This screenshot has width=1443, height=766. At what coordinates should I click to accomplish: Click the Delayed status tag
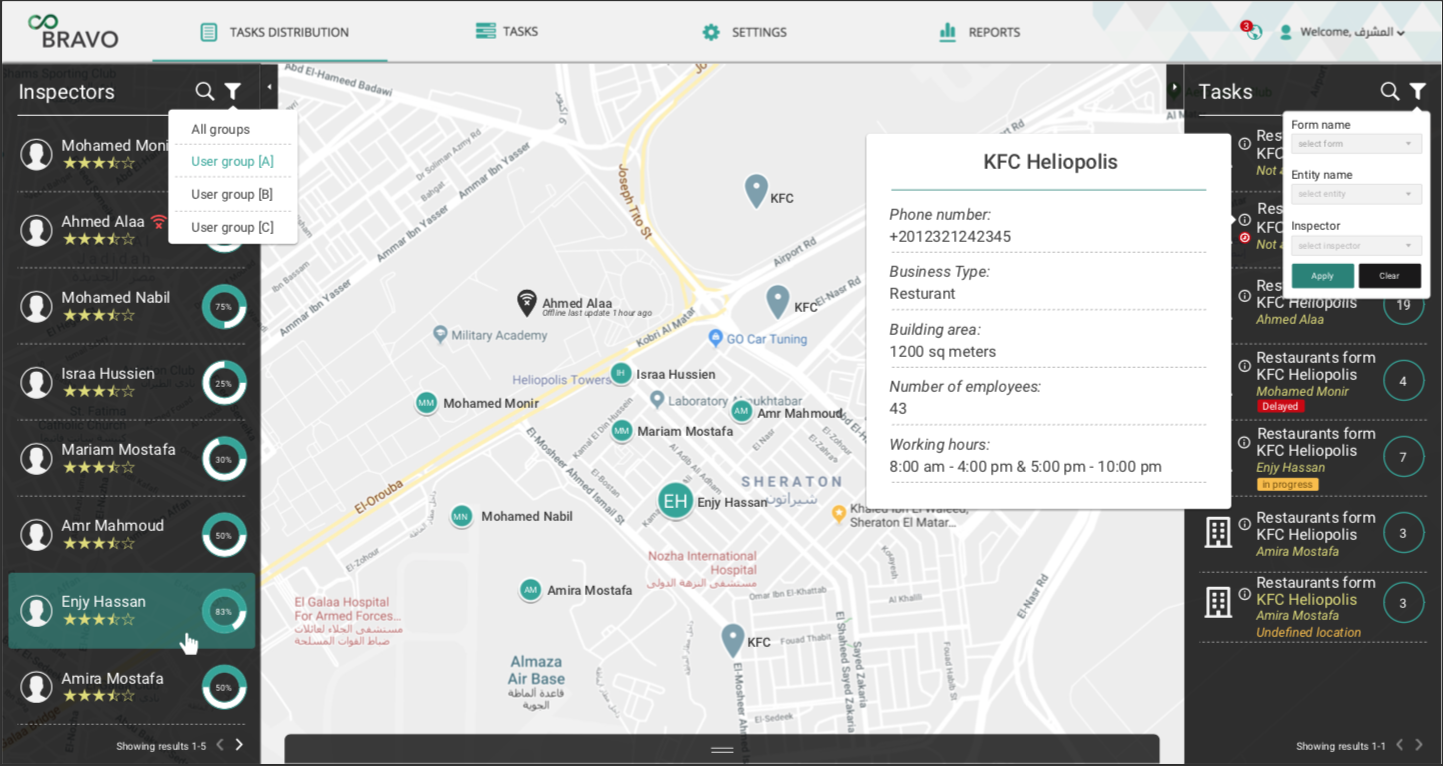click(1280, 407)
